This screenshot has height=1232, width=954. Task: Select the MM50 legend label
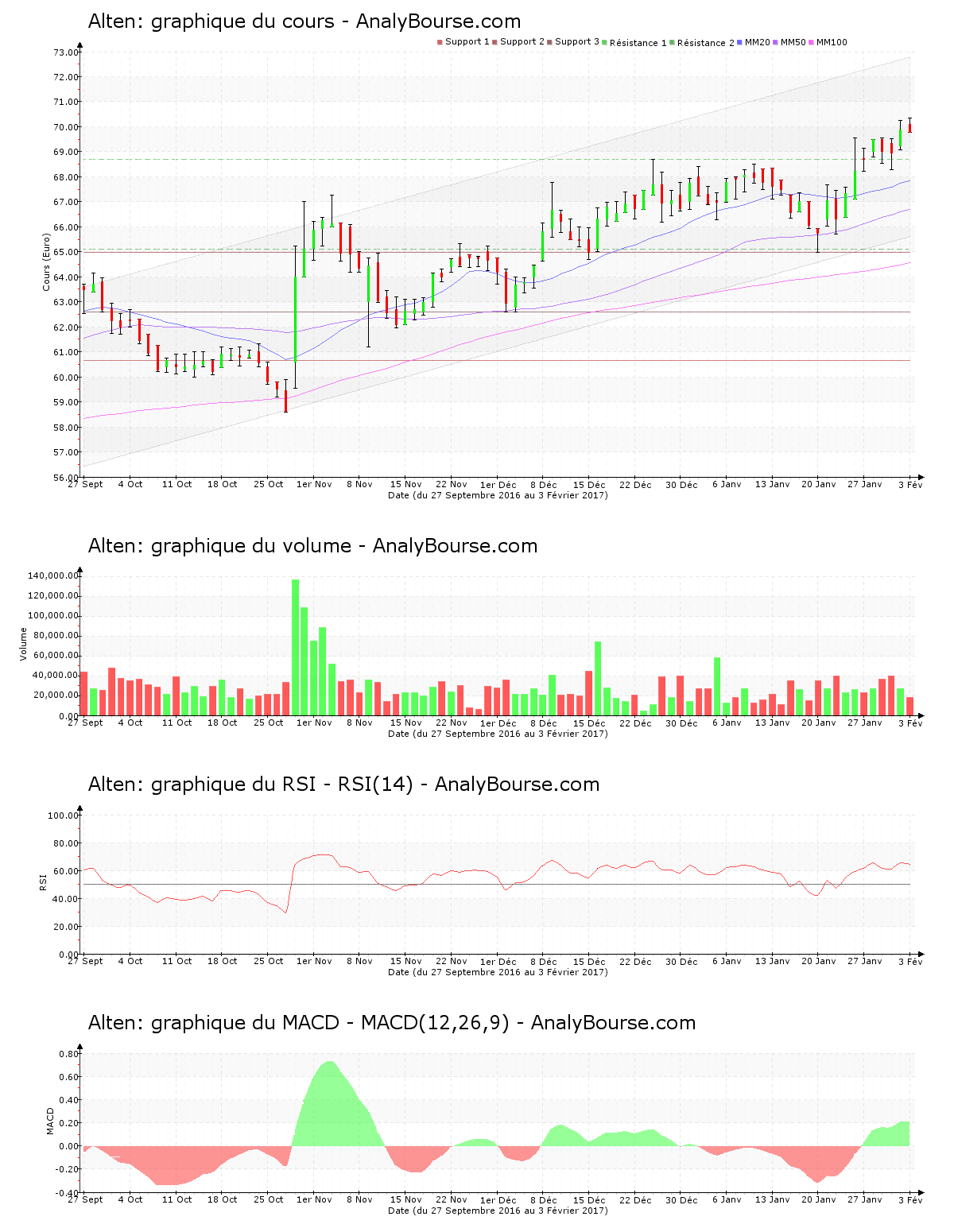click(x=793, y=42)
